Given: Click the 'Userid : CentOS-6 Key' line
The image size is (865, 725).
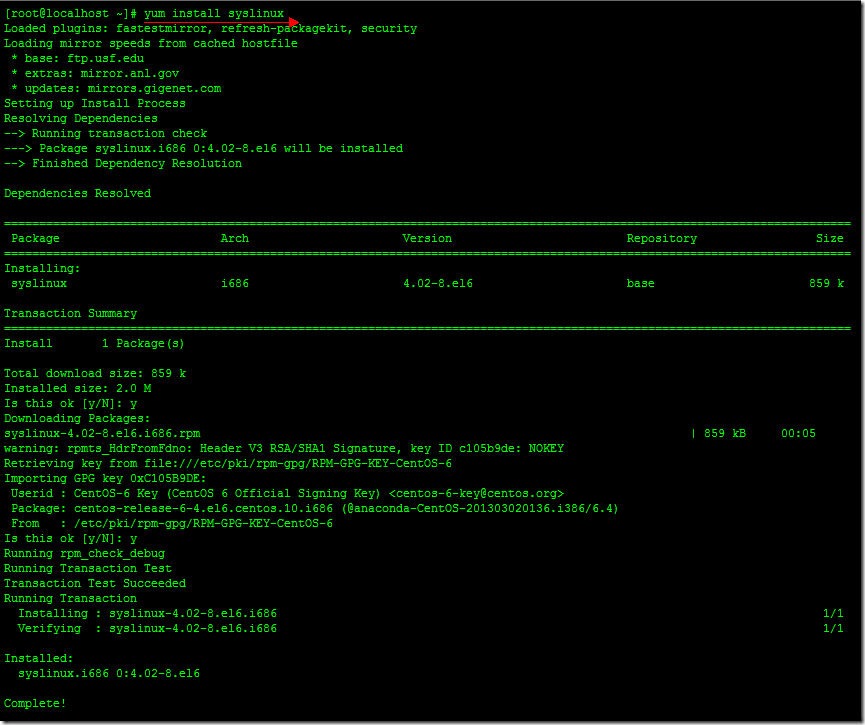Looking at the screenshot, I should 287,493.
